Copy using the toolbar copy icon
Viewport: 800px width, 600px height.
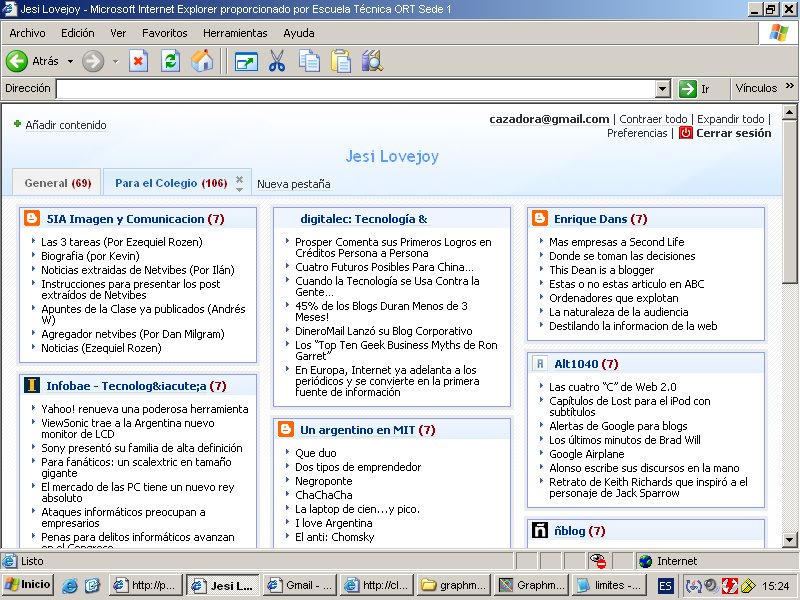pyautogui.click(x=309, y=61)
